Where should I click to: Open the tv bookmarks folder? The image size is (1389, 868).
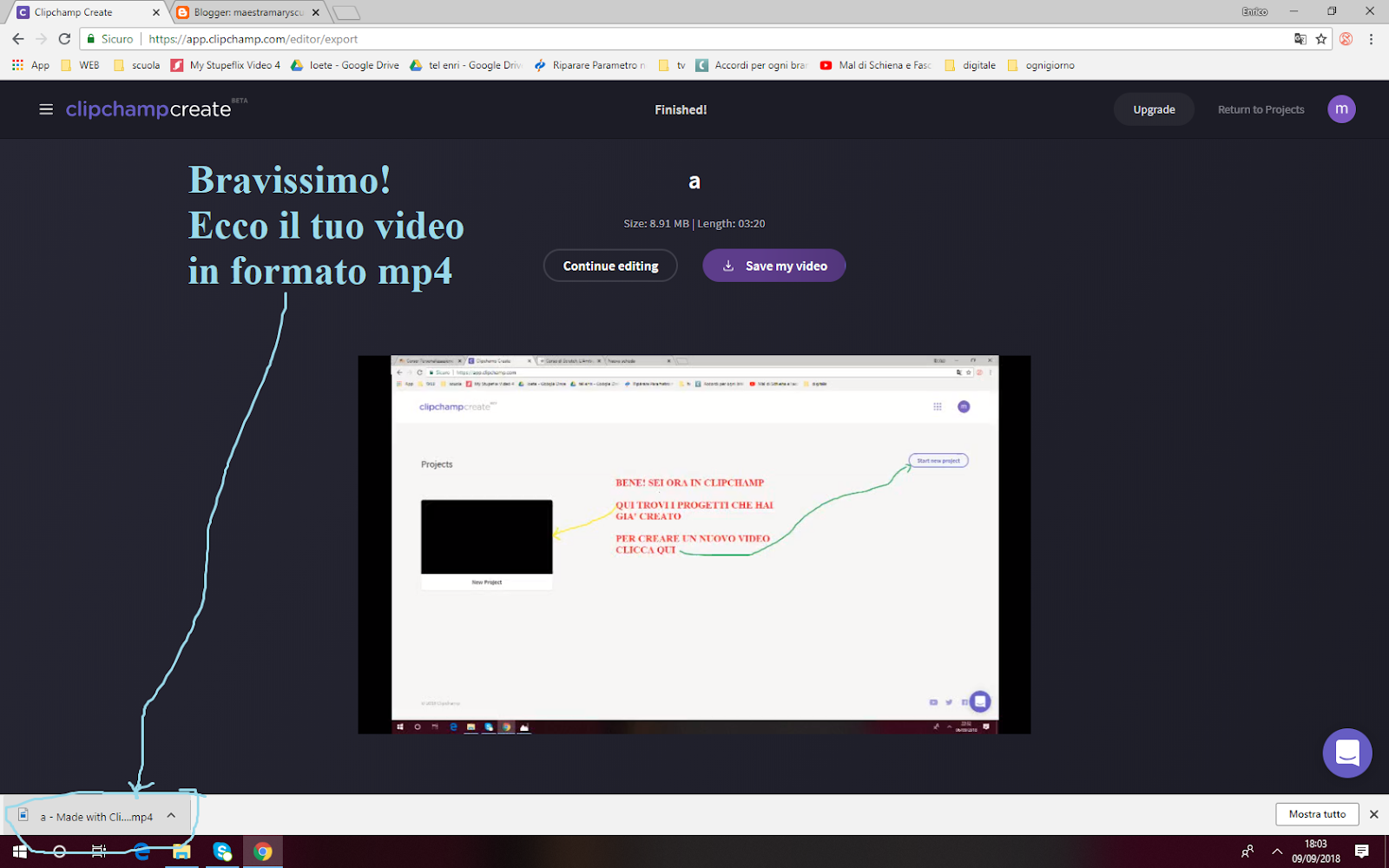coord(672,65)
